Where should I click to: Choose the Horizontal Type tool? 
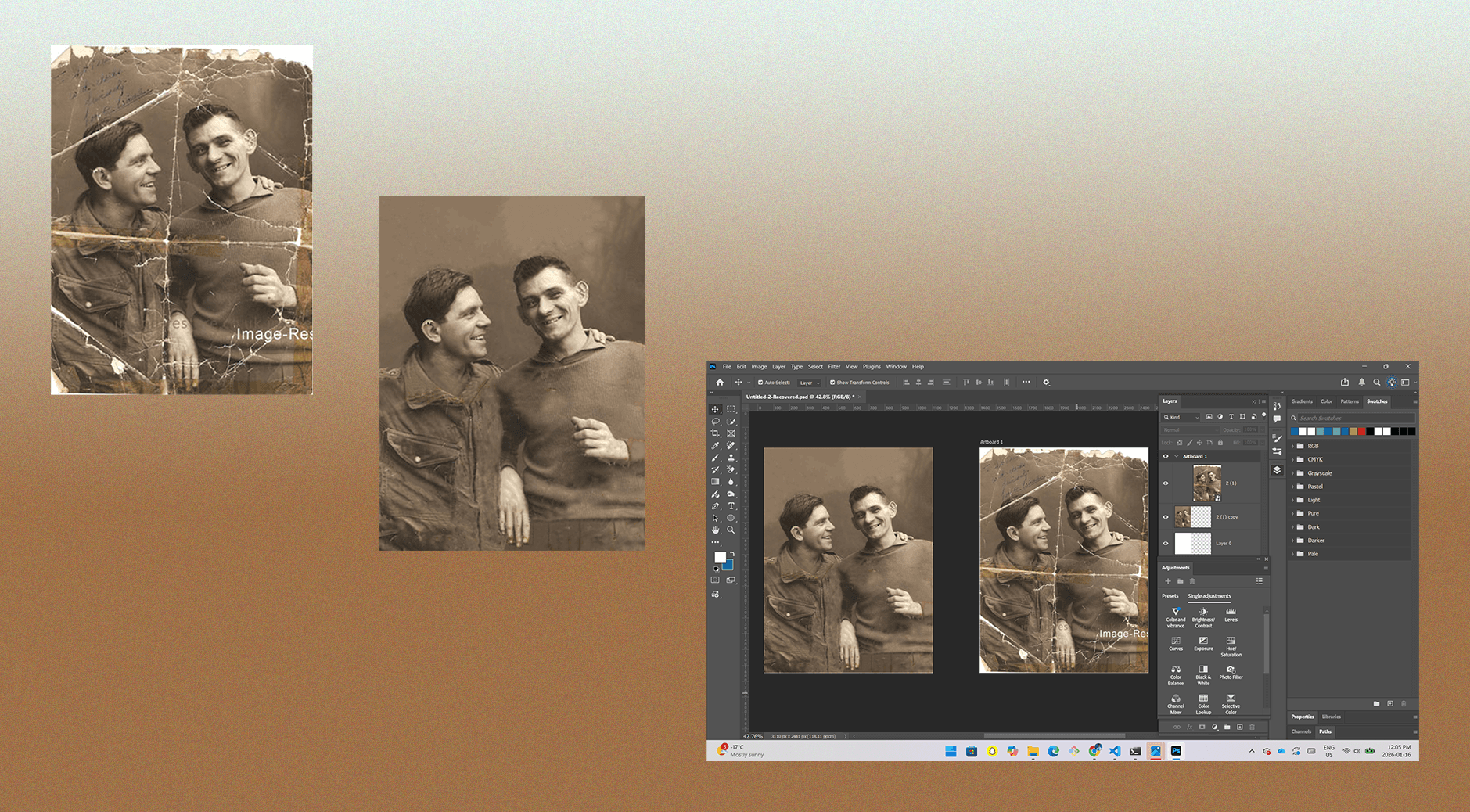click(x=731, y=506)
